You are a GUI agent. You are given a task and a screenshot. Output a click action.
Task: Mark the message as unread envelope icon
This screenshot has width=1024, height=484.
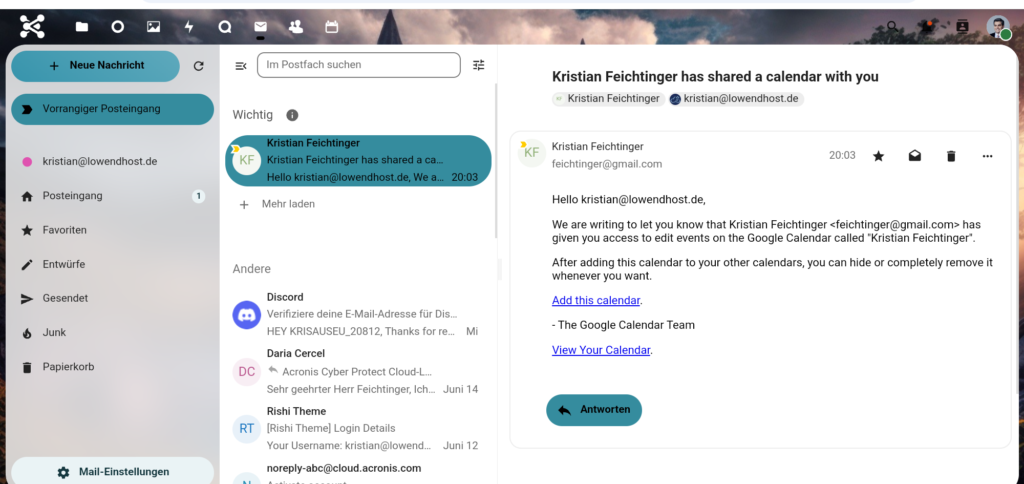[915, 155]
